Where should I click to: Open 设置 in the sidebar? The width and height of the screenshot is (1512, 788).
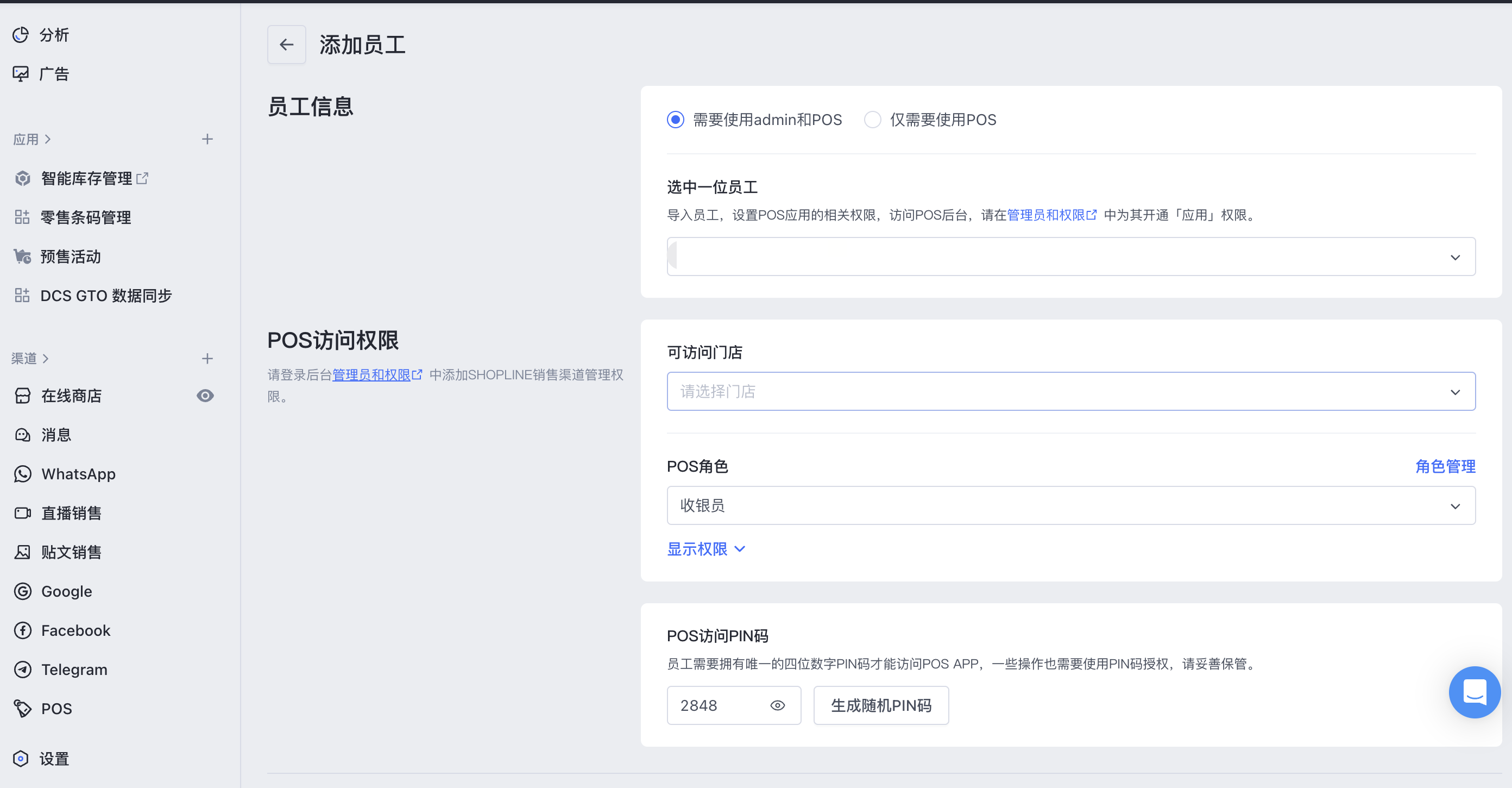pyautogui.click(x=54, y=759)
